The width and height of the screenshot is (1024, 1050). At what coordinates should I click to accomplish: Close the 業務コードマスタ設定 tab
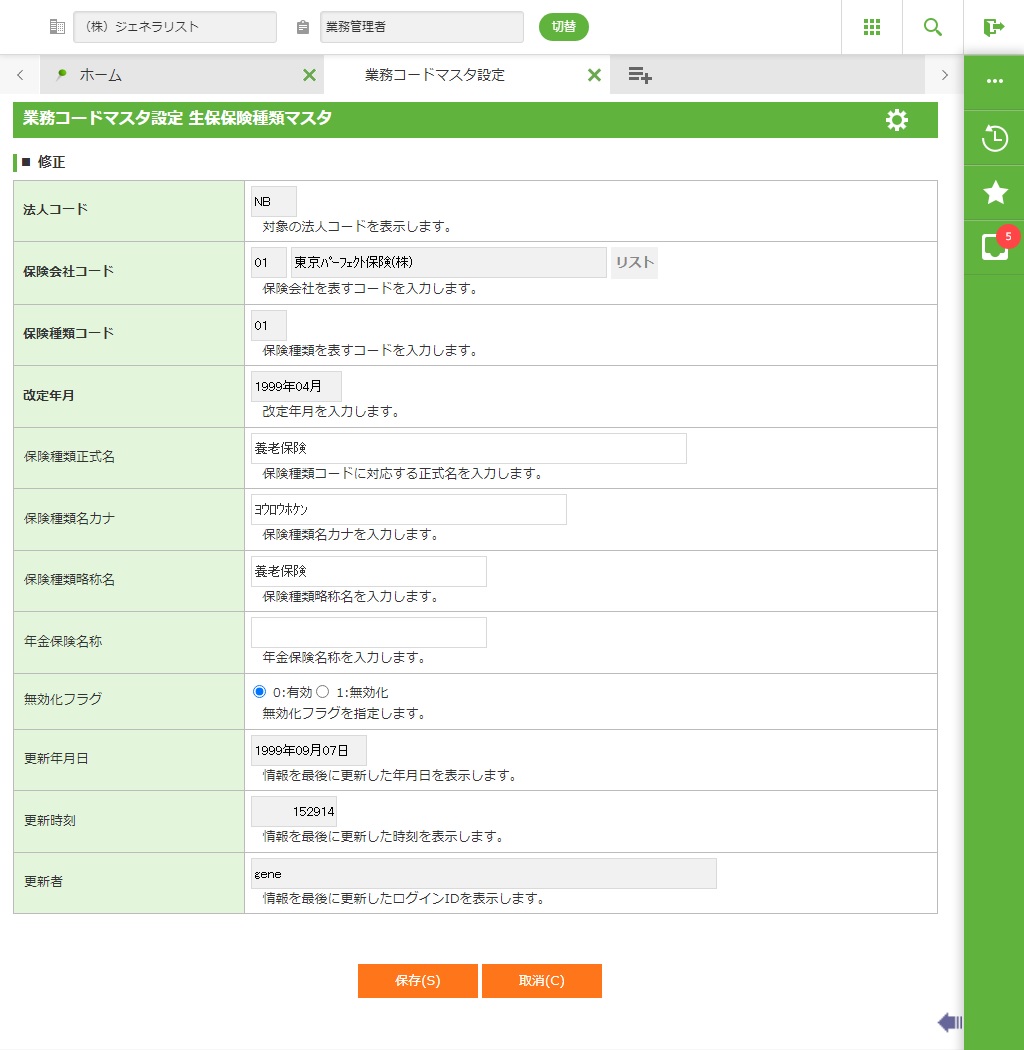594,75
